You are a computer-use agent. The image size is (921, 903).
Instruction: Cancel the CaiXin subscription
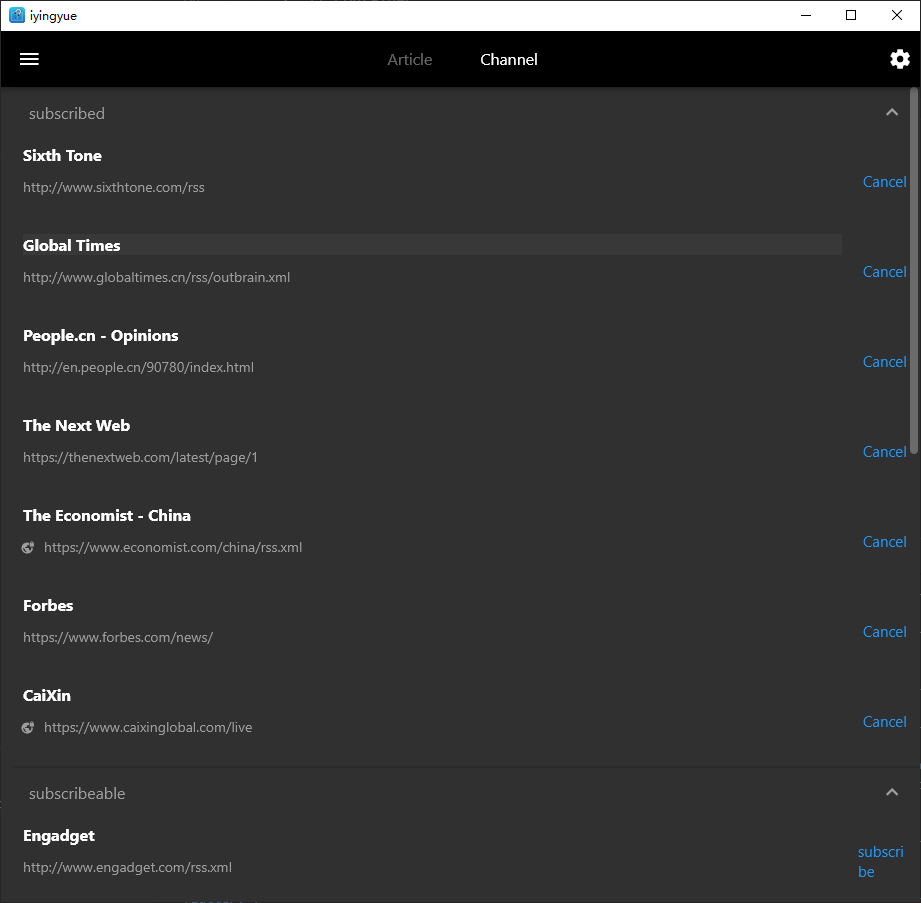point(884,721)
